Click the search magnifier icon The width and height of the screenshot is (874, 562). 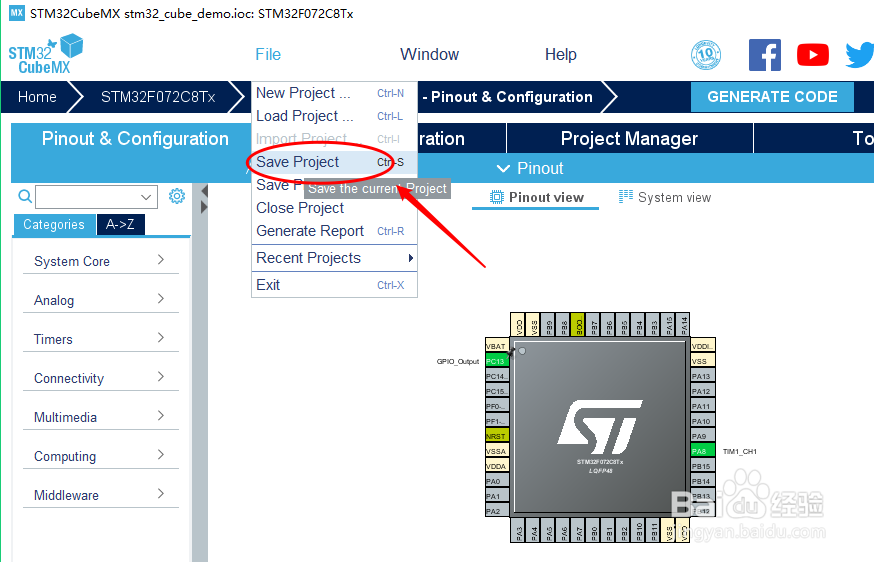pyautogui.click(x=25, y=196)
